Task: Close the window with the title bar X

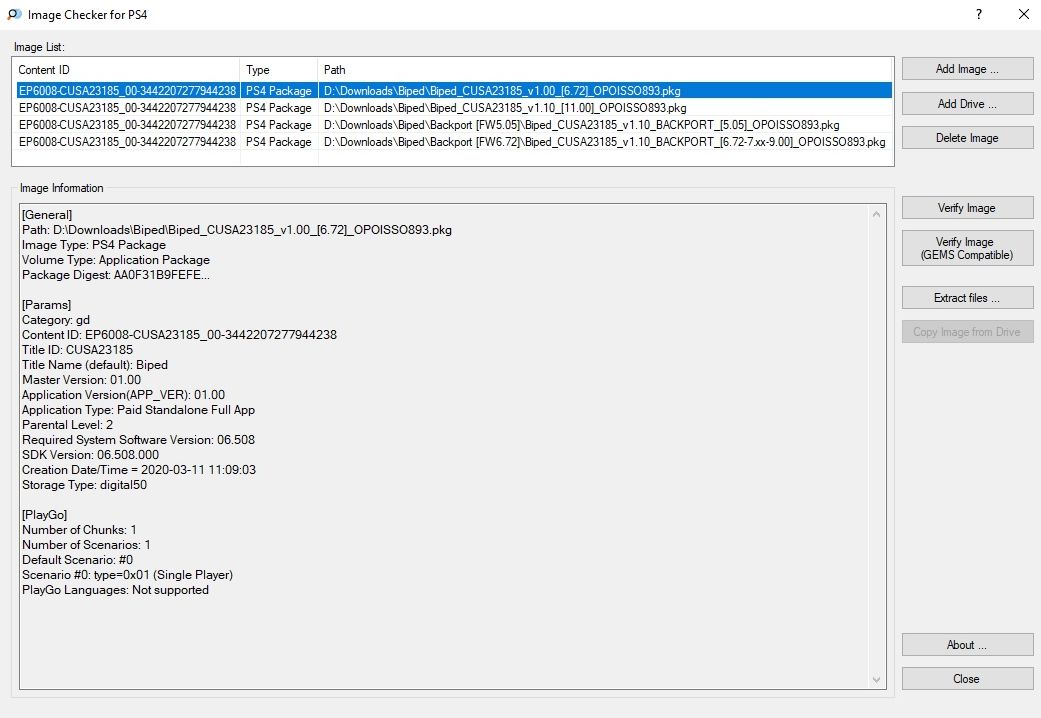Action: coord(1024,14)
